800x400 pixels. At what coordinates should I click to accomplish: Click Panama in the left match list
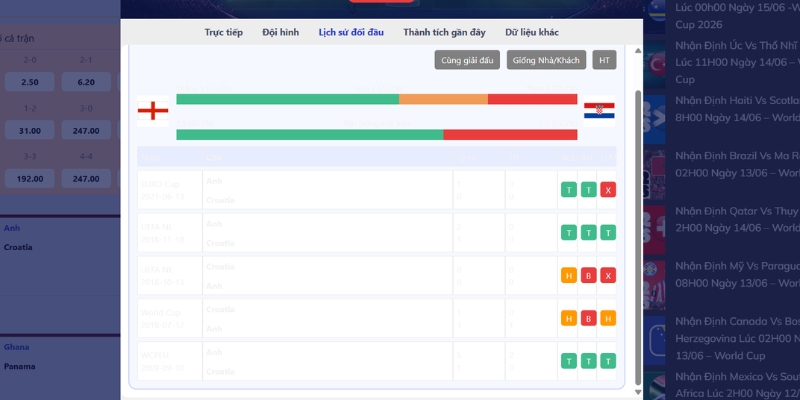coord(19,366)
